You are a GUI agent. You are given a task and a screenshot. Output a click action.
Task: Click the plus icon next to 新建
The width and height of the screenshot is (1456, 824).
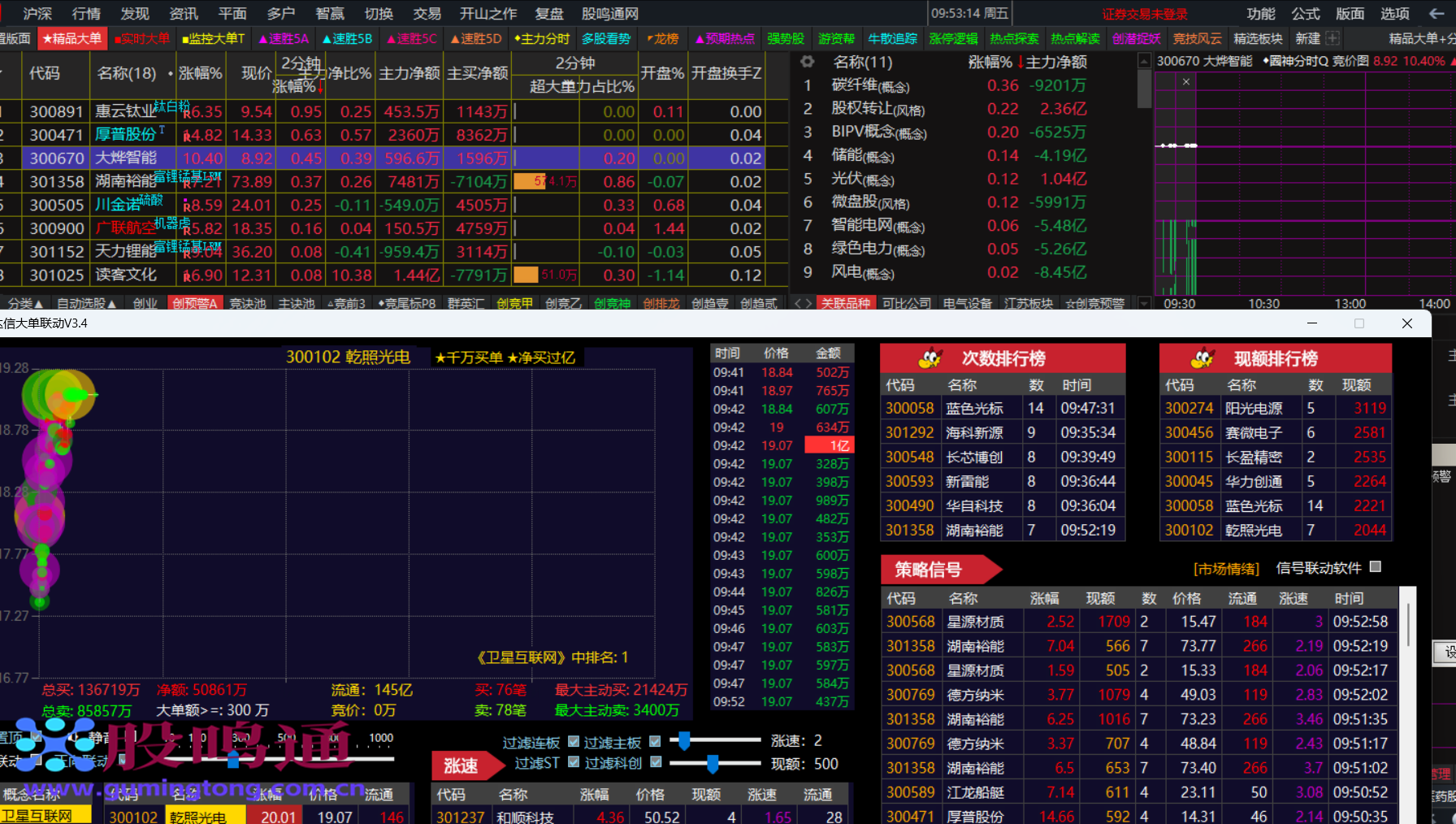point(1332,38)
